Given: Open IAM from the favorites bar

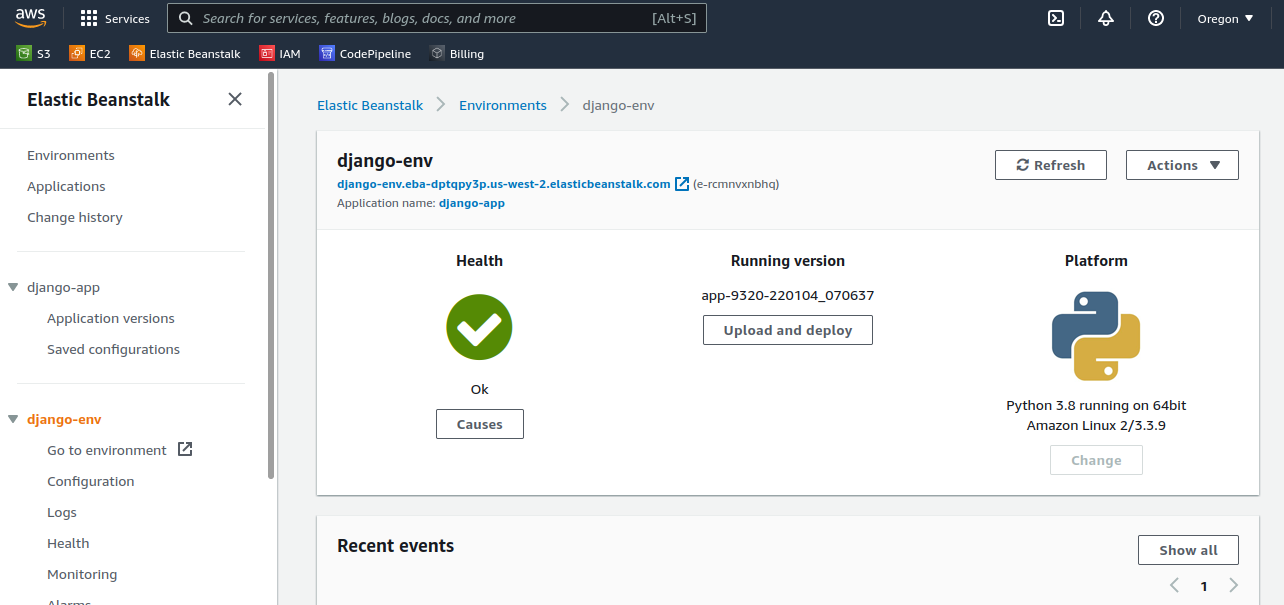Looking at the screenshot, I should [x=280, y=53].
